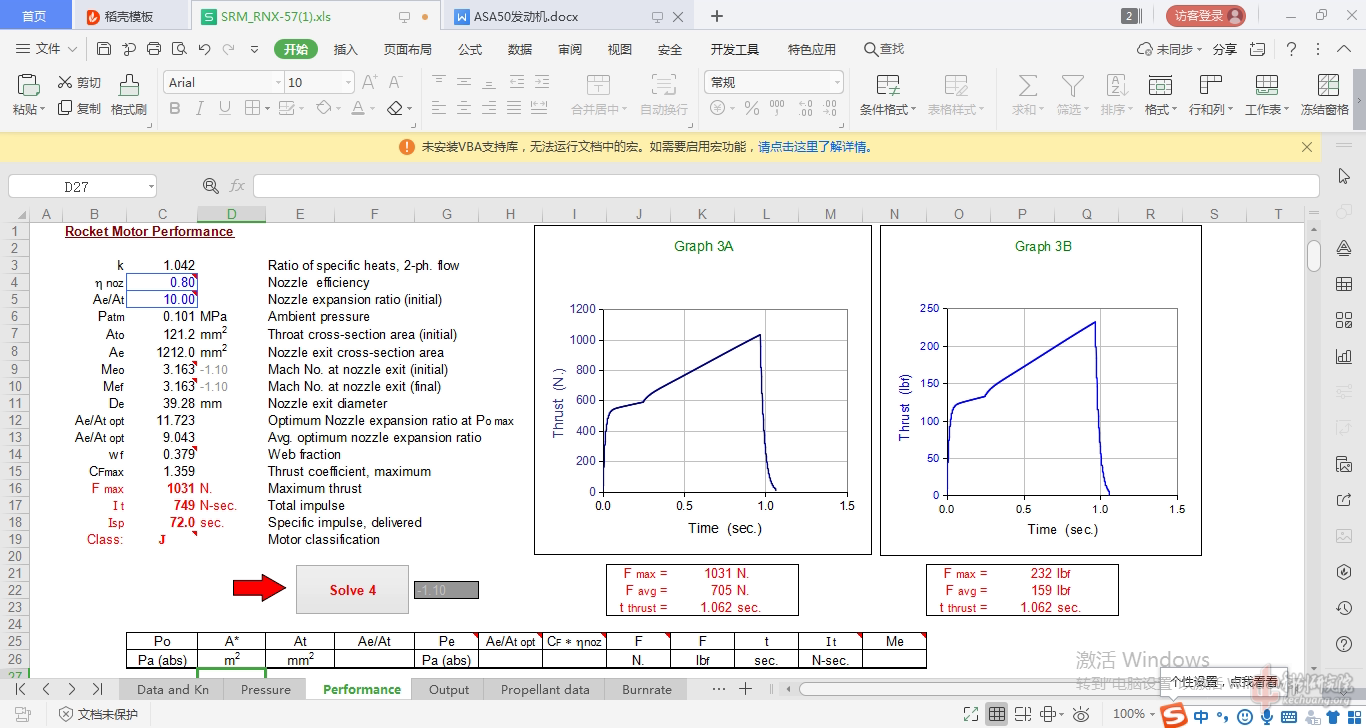This screenshot has height=728, width=1366.
Task: Click the Print icon in quick access bar
Action: pos(154,49)
